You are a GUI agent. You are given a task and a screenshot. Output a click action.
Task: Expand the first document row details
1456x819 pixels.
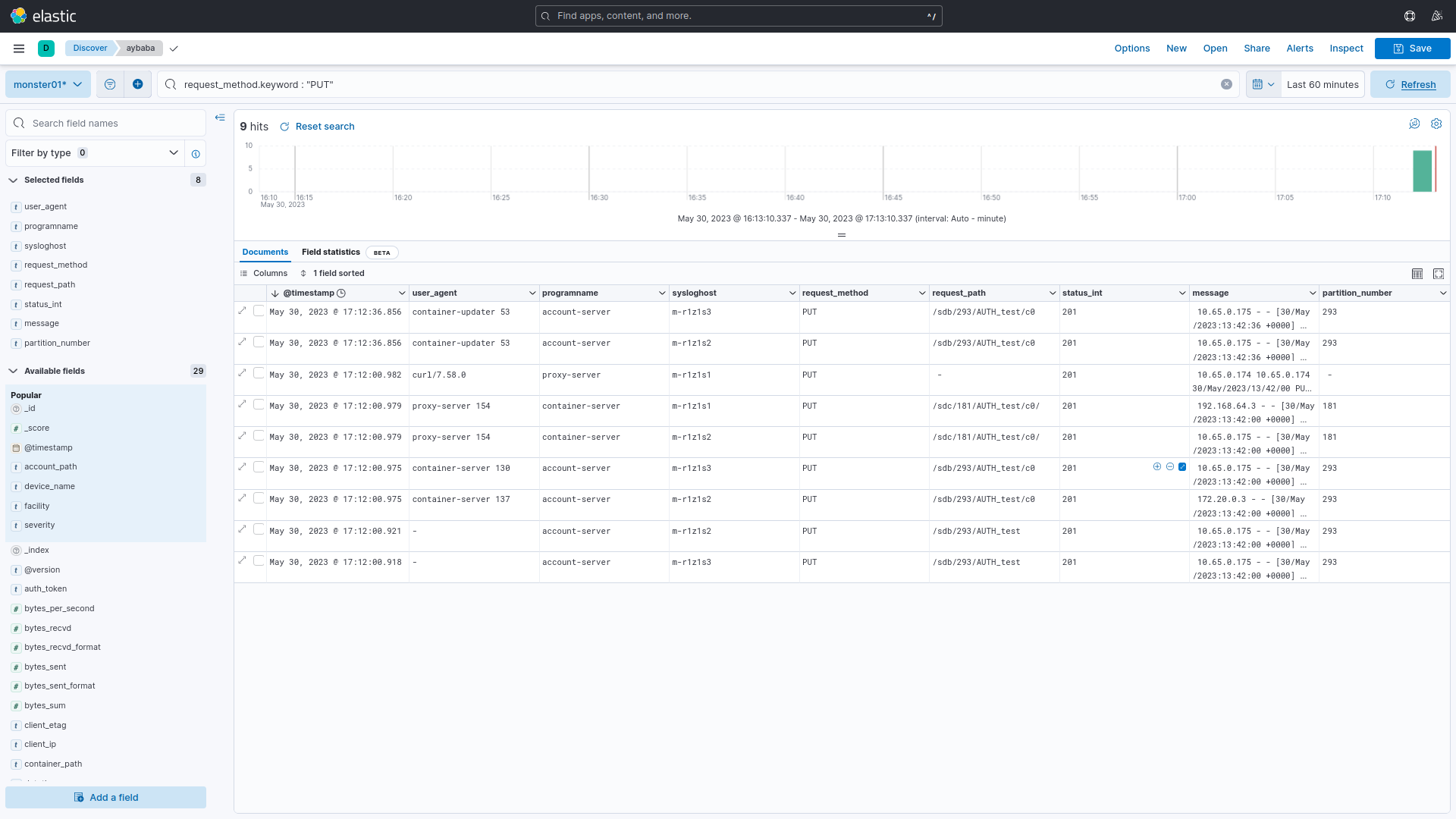(243, 311)
